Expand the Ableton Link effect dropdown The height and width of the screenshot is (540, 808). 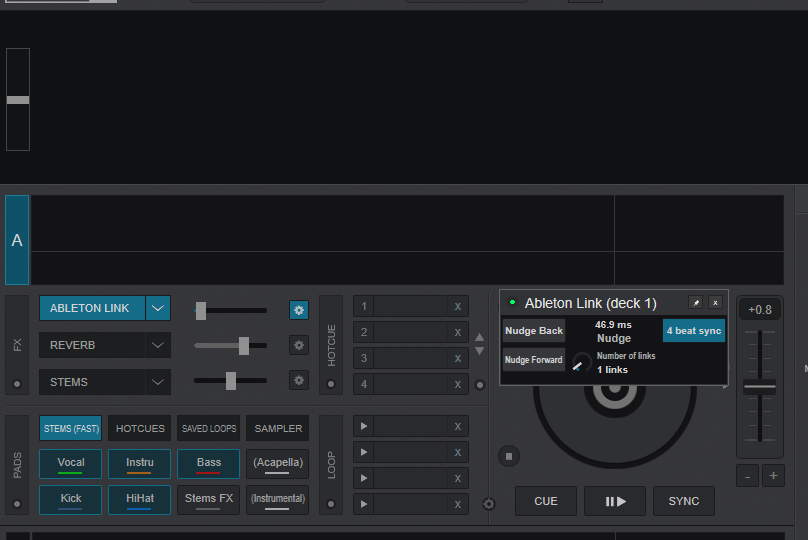158,308
